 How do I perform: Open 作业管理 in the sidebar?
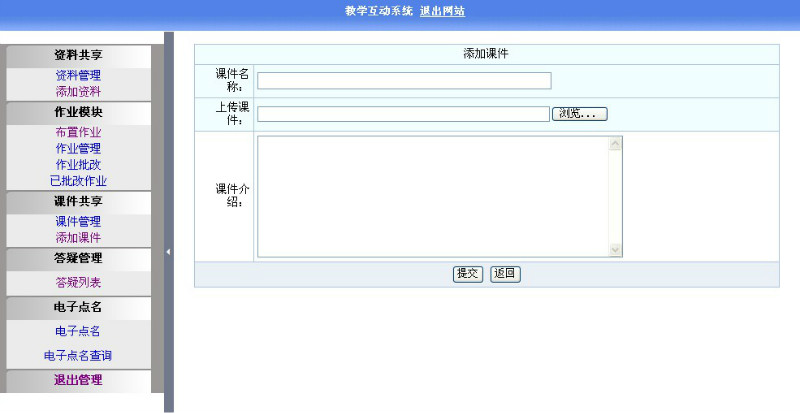point(78,149)
